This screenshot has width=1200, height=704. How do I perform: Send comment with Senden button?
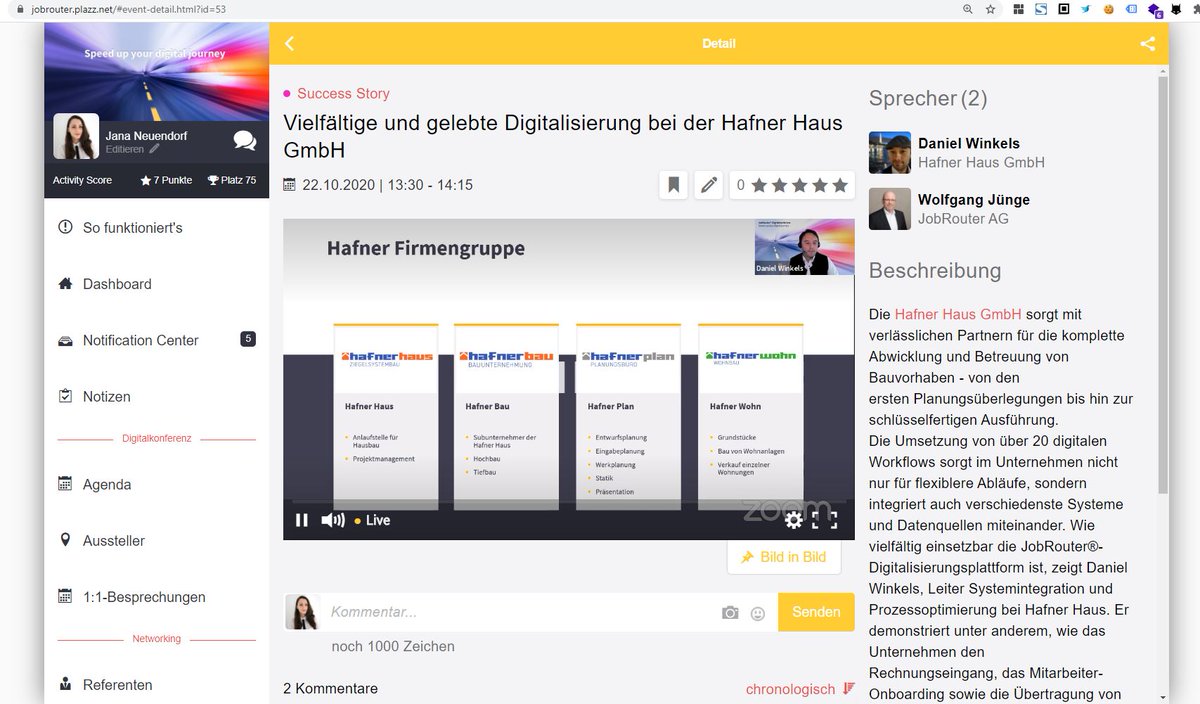(816, 612)
